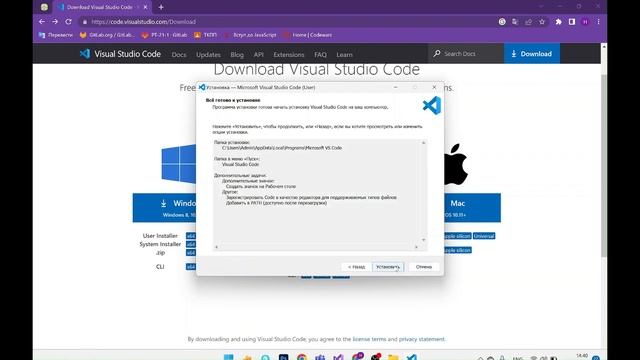Select the CLI x64 chip
640x360 pixels.
(x=191, y=267)
